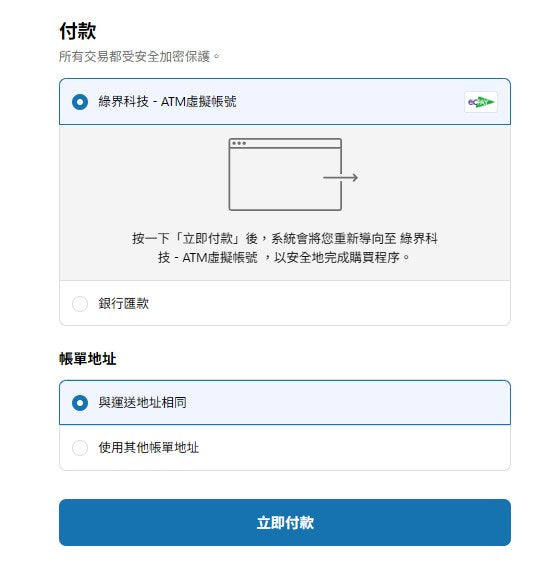Choose the 使用其他帳單地址 radio button
This screenshot has height=566, width=533.
pos(80,448)
